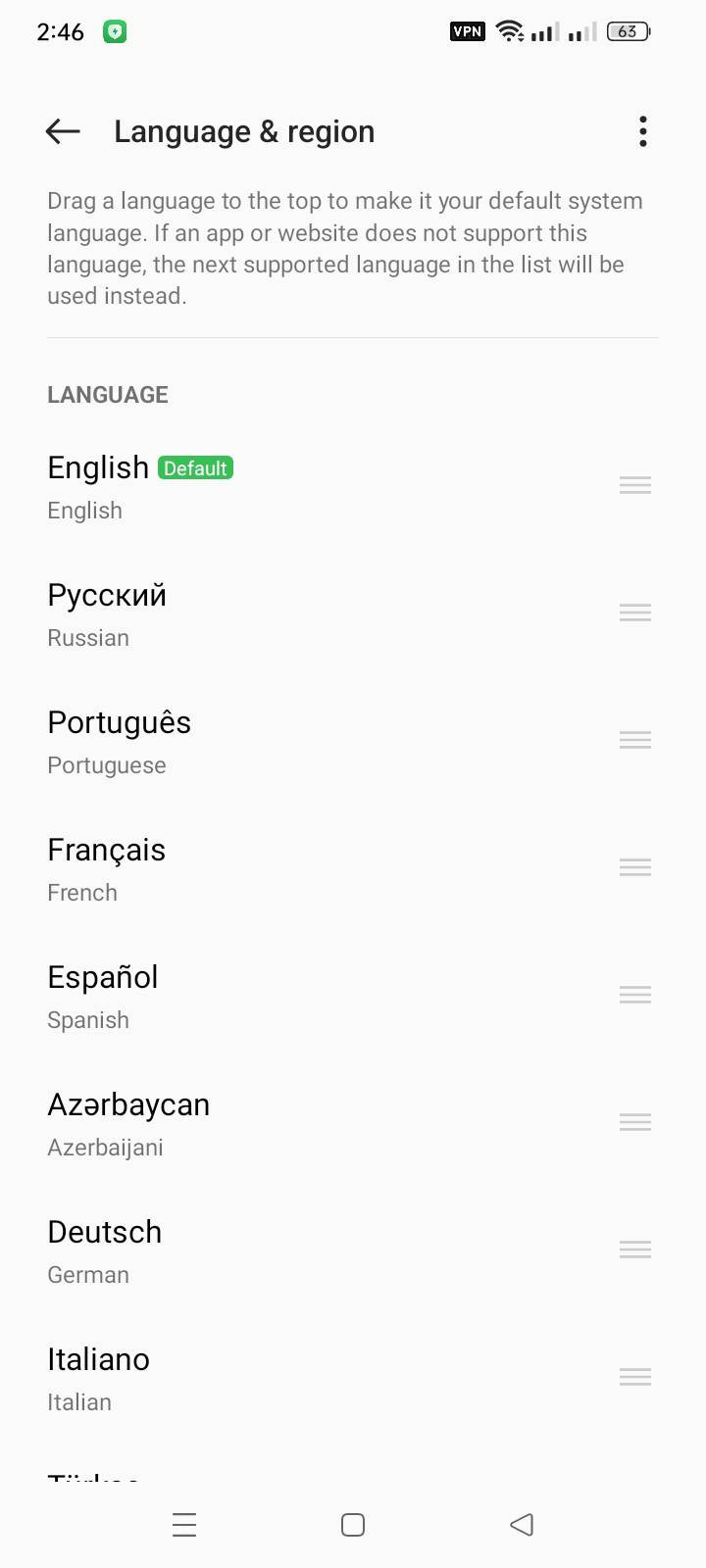Go to home via navigation bar
The width and height of the screenshot is (706, 1568).
(x=353, y=1525)
